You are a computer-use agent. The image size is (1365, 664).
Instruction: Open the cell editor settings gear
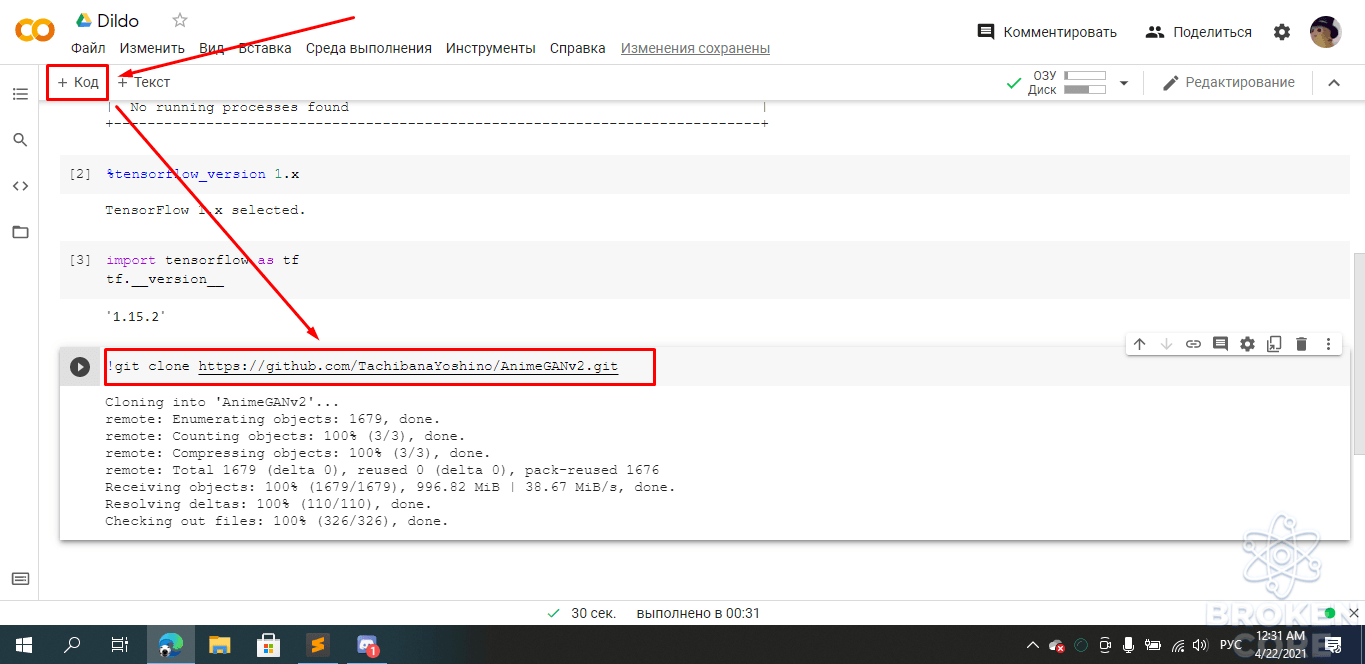[1247, 344]
